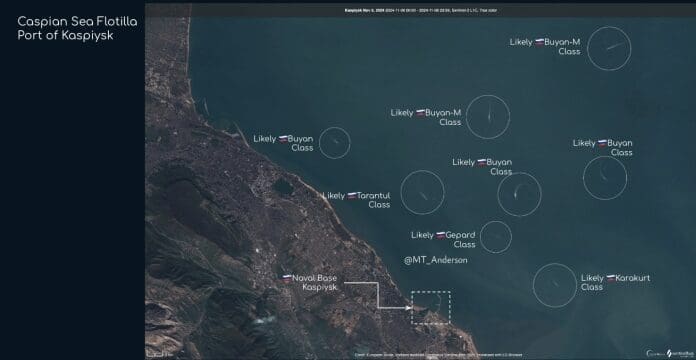Viewport: 696px width, 360px height.
Task: Click the map scale bar indicator
Action: coord(158,354)
